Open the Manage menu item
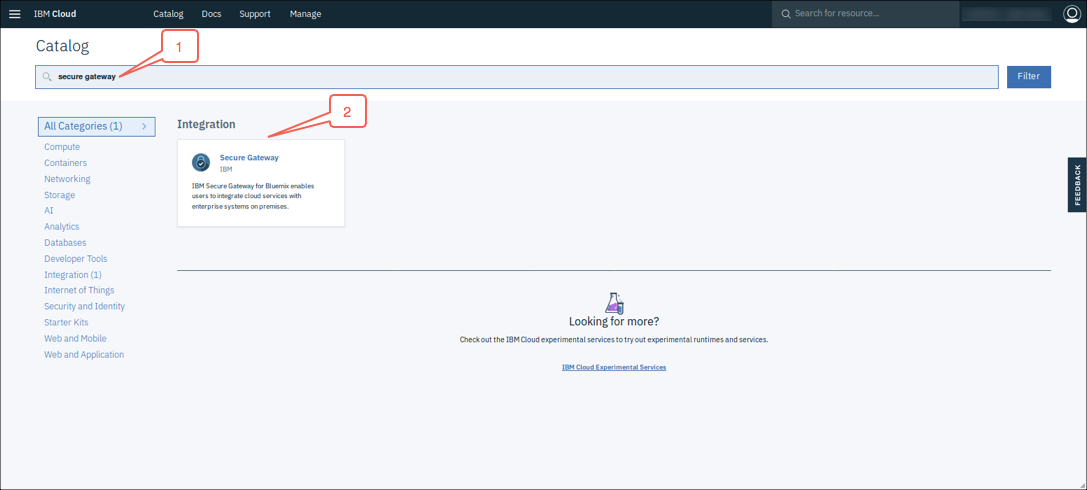 pos(306,14)
